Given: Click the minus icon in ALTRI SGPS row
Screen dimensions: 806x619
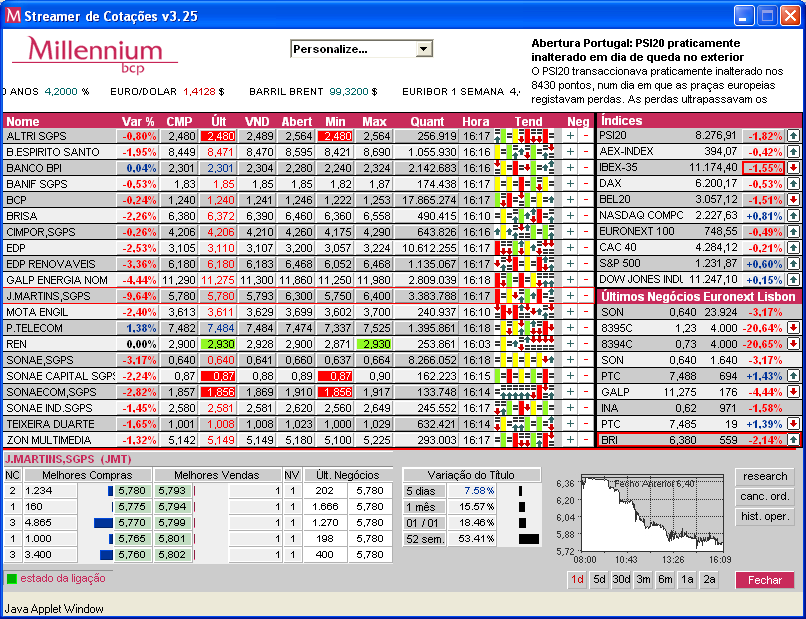Looking at the screenshot, I should 586,136.
